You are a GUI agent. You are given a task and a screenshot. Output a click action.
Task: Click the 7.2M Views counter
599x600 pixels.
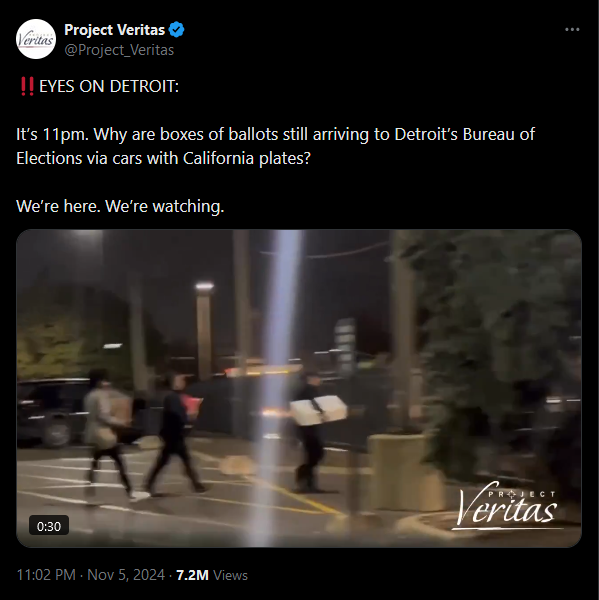(212, 575)
